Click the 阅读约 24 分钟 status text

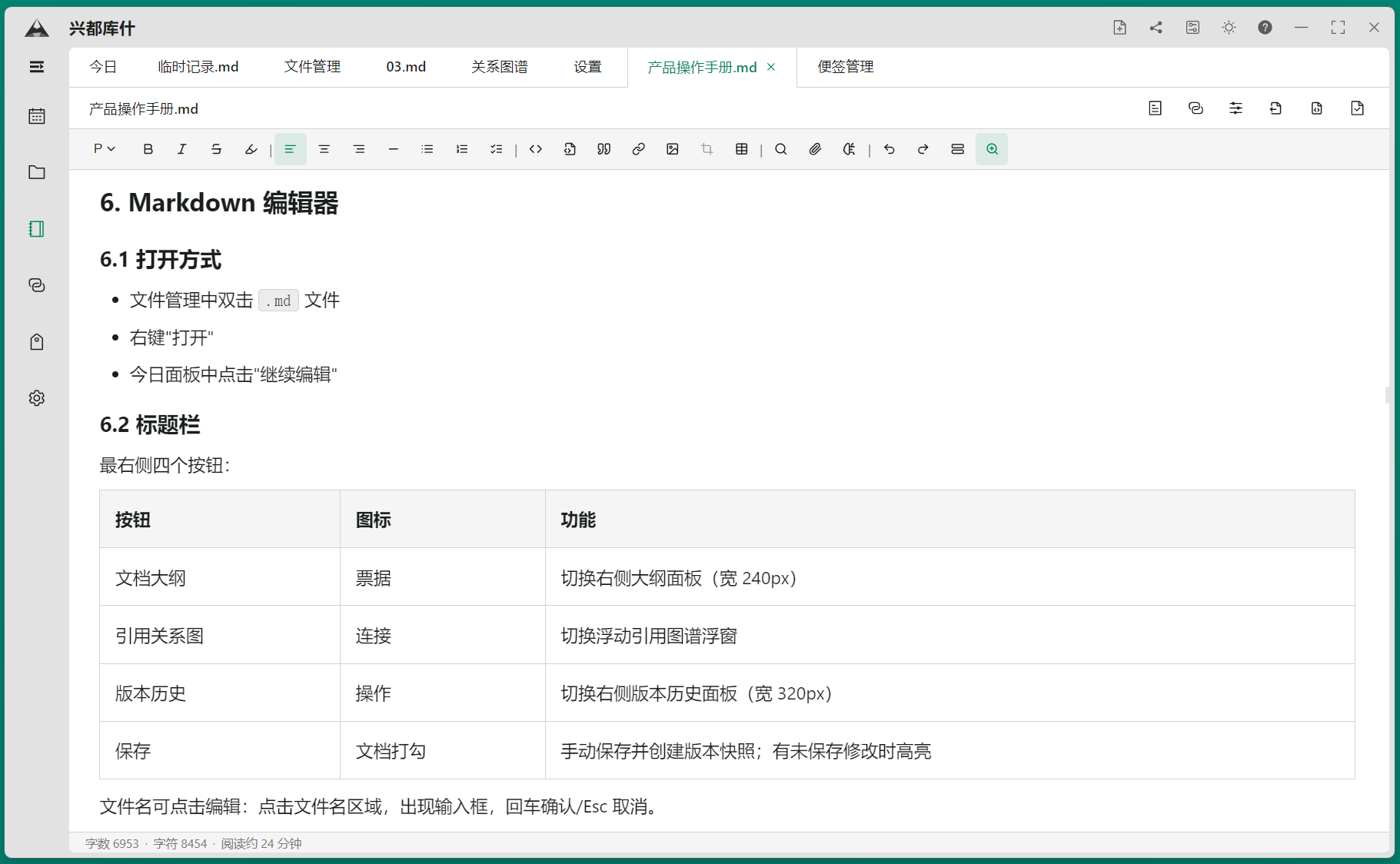click(x=261, y=843)
